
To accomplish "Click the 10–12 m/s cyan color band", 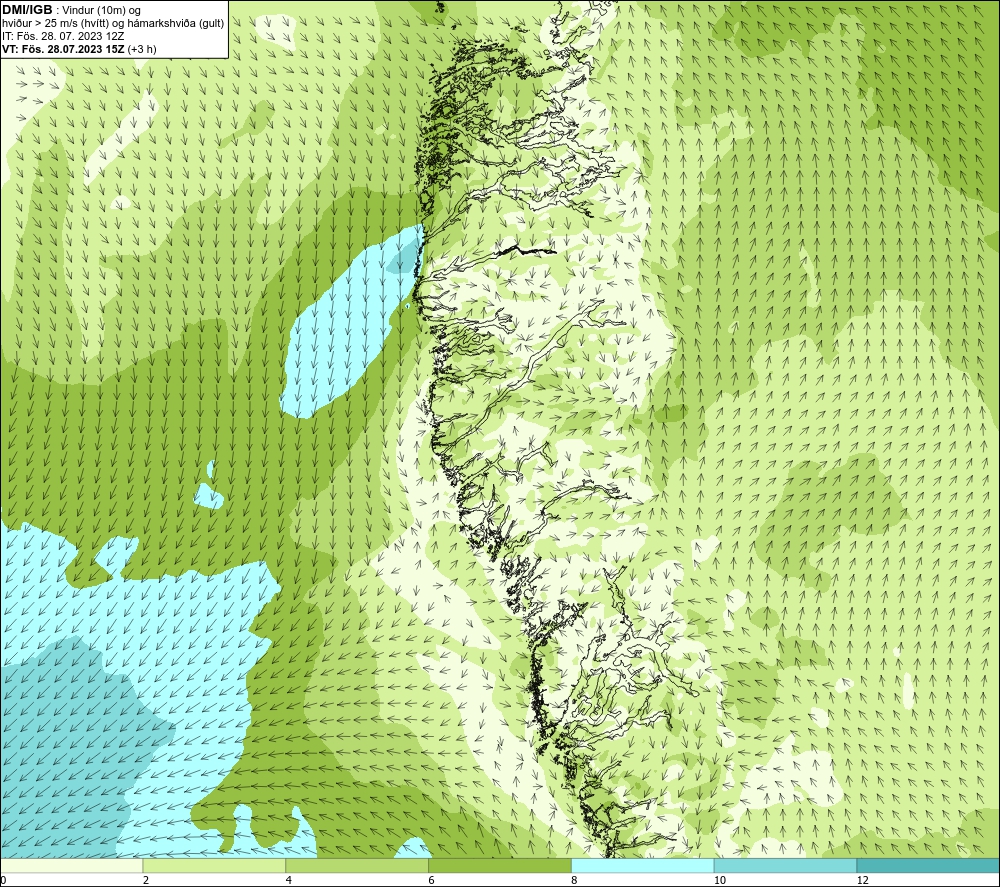I will tap(786, 866).
